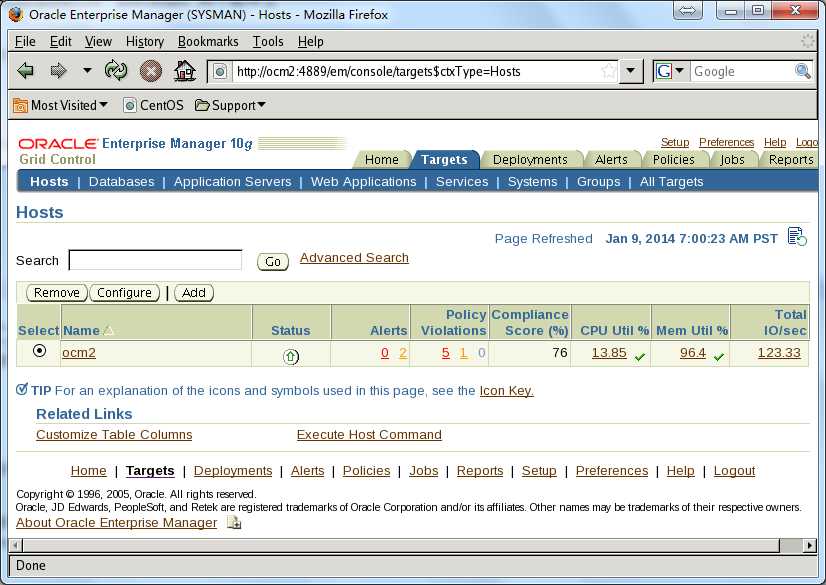The image size is (826, 585).
Task: Click the ocm2 Up status icon
Action: pos(291,356)
